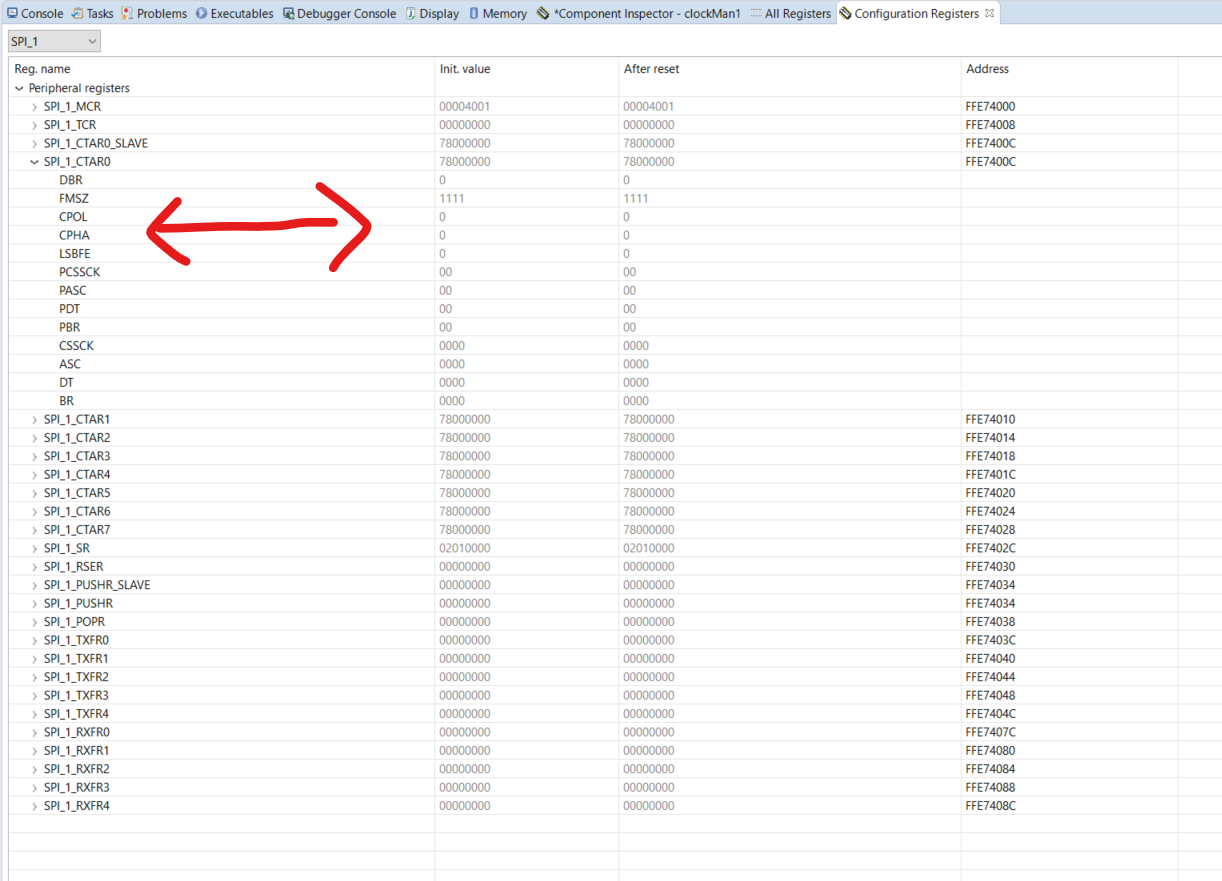This screenshot has width=1222, height=881.
Task: Click the Debugger Console view icon
Action: [287, 13]
